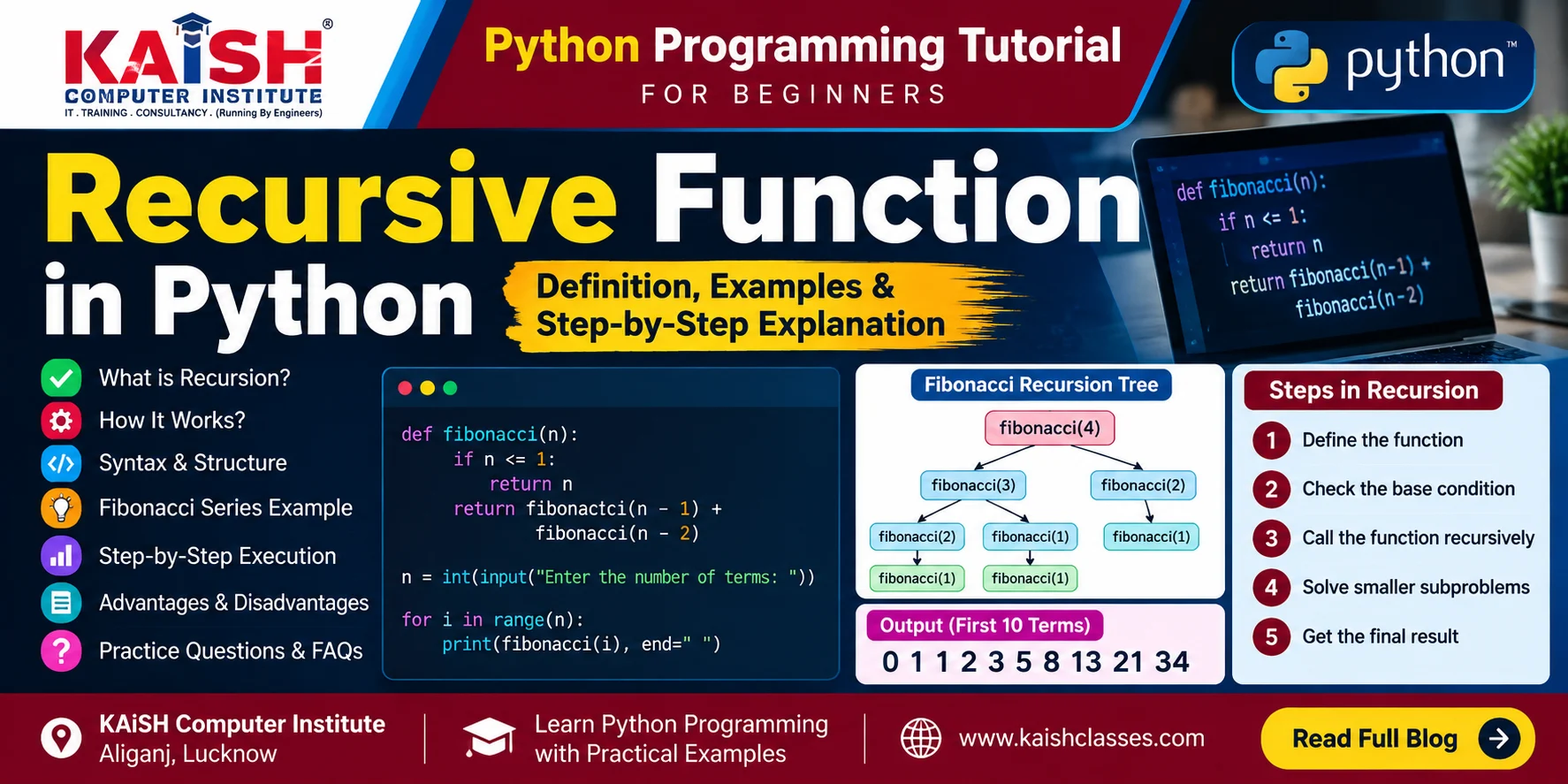Click the pink question mark icon for Practice Questions

pyautogui.click(x=61, y=651)
